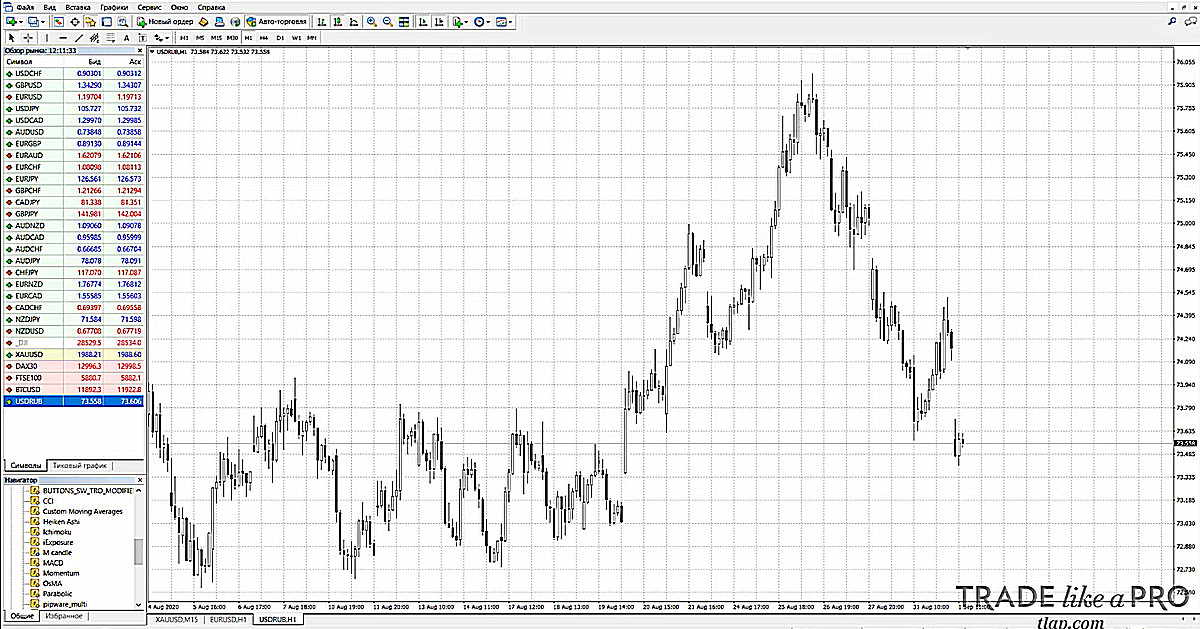
Task: Zoom out of the chart
Action: [x=388, y=21]
